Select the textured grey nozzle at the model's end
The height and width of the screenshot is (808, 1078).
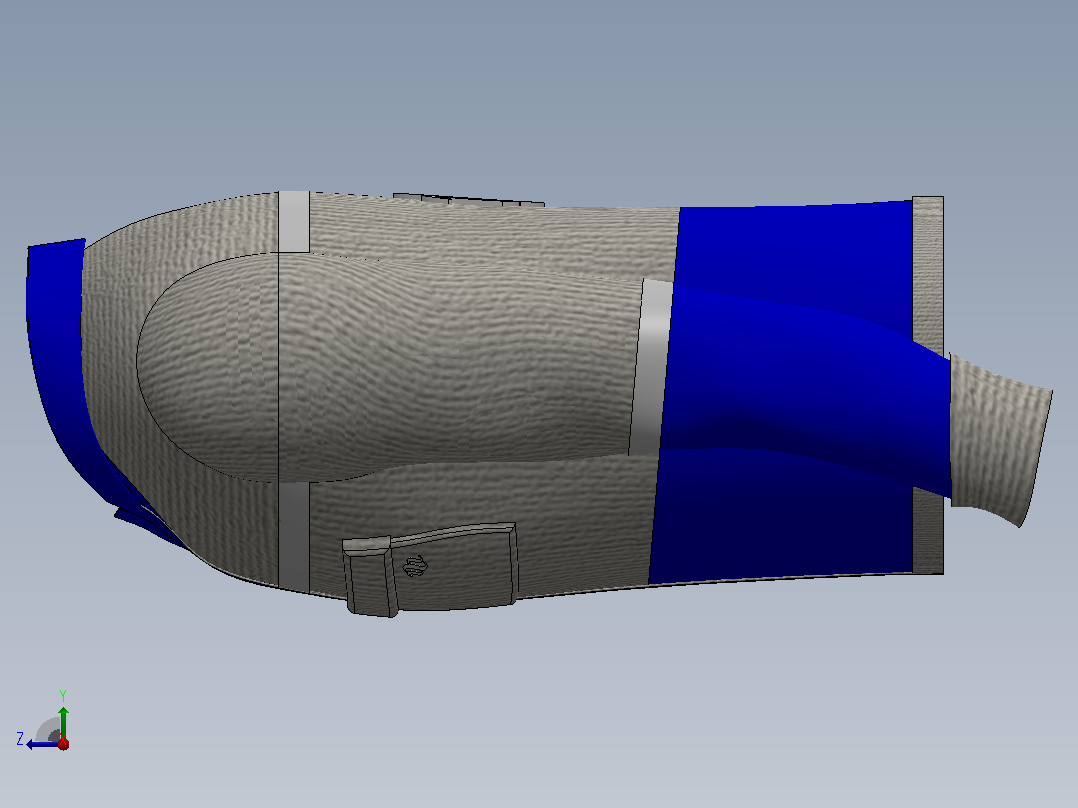1001,440
